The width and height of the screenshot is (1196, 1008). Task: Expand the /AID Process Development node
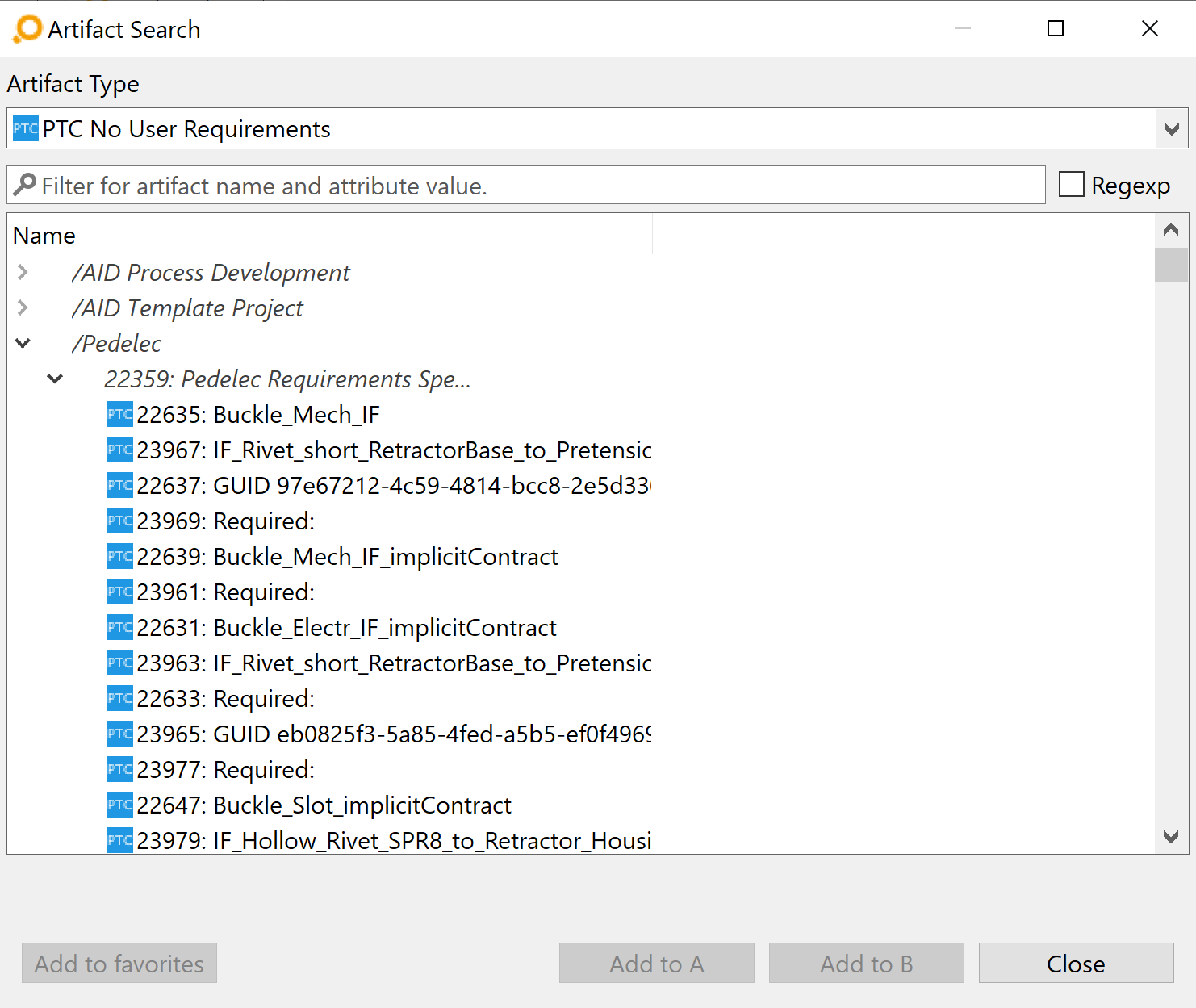pyautogui.click(x=23, y=272)
